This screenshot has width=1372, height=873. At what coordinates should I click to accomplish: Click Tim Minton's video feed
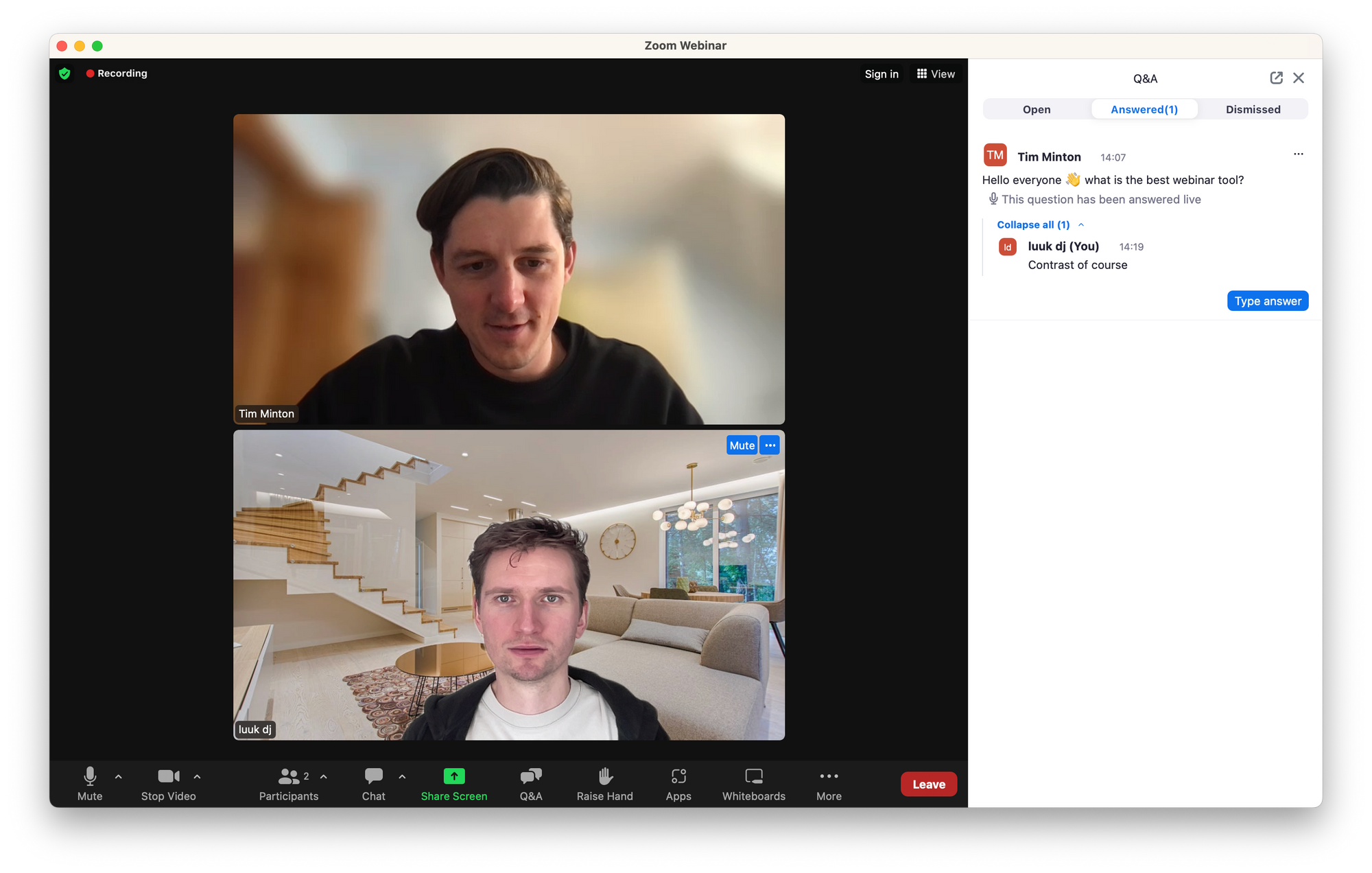tap(509, 269)
